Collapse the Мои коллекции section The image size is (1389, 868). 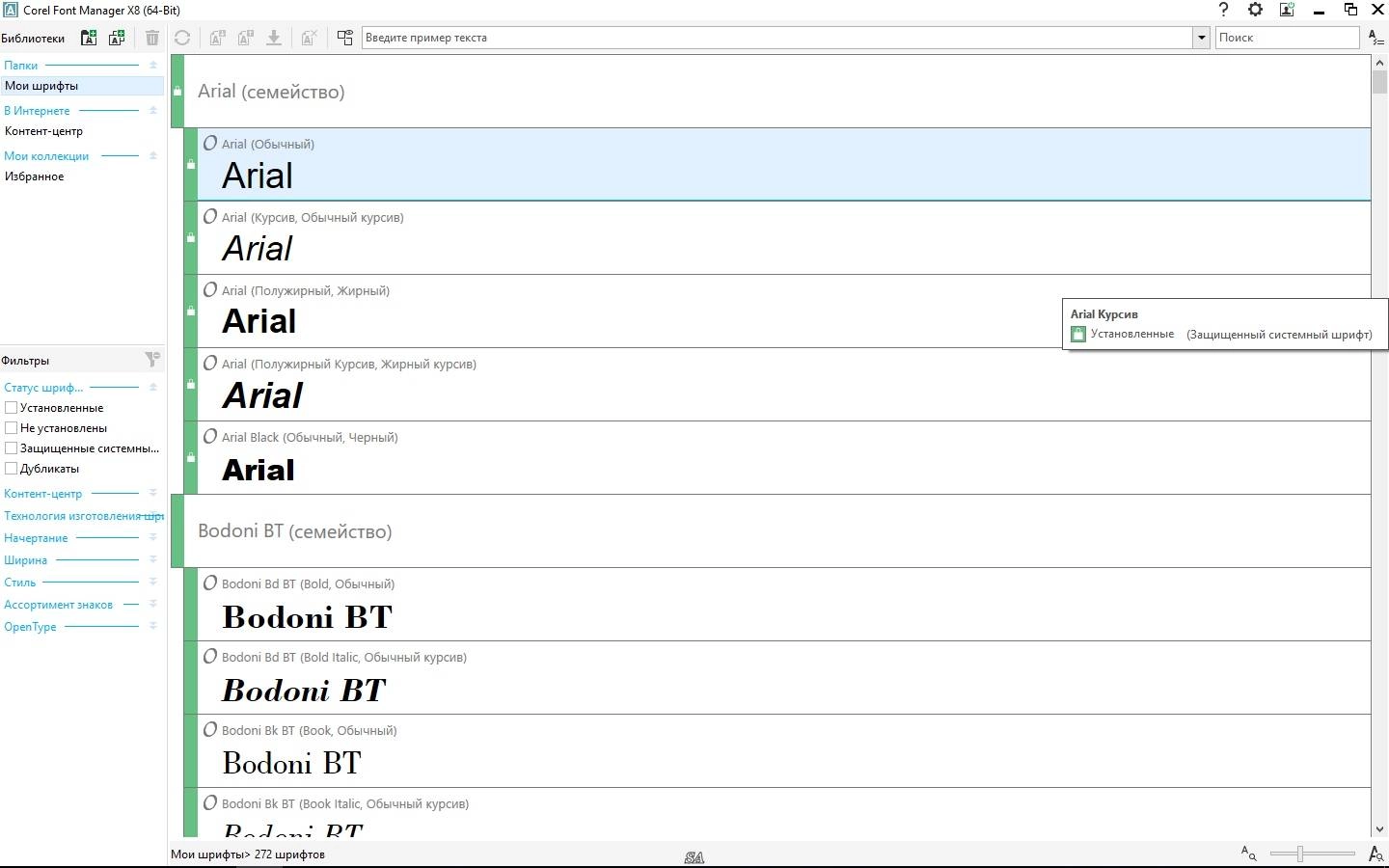[x=152, y=155]
